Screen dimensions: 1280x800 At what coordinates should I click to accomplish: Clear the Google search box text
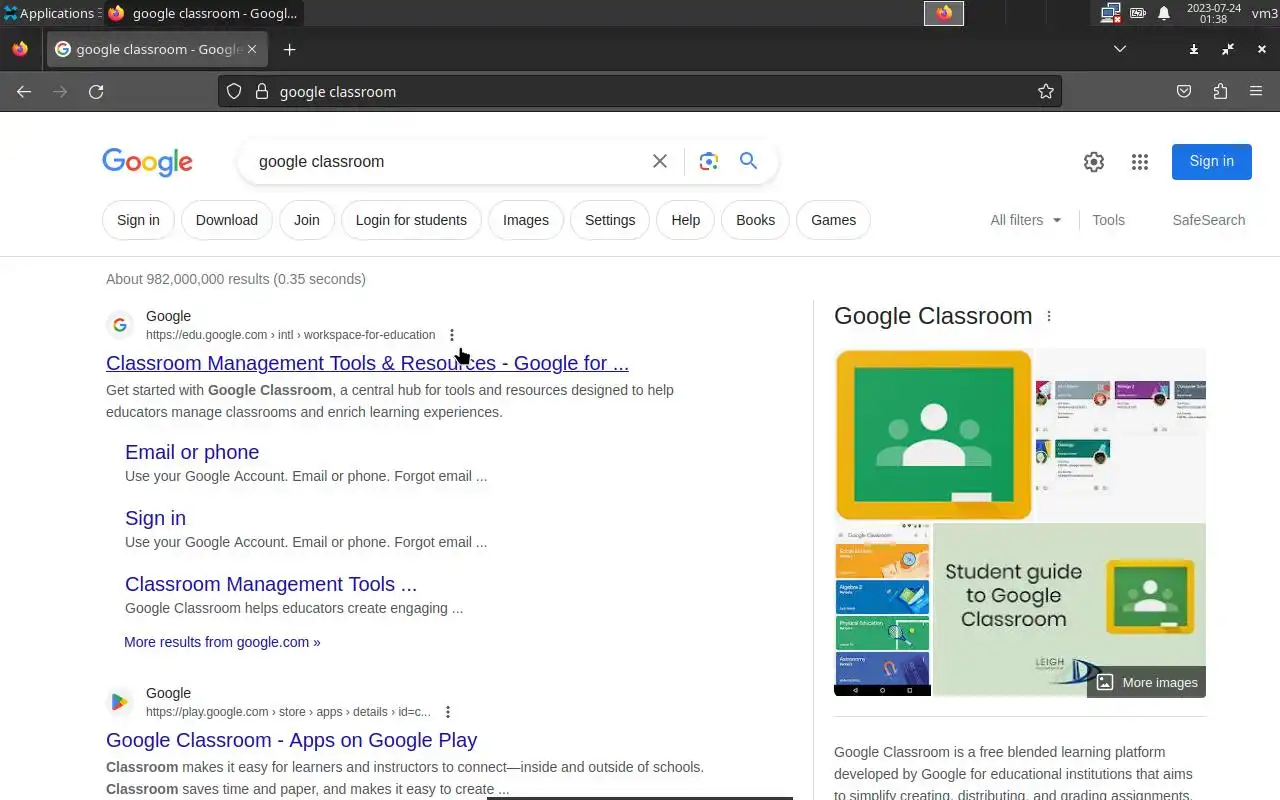click(660, 161)
